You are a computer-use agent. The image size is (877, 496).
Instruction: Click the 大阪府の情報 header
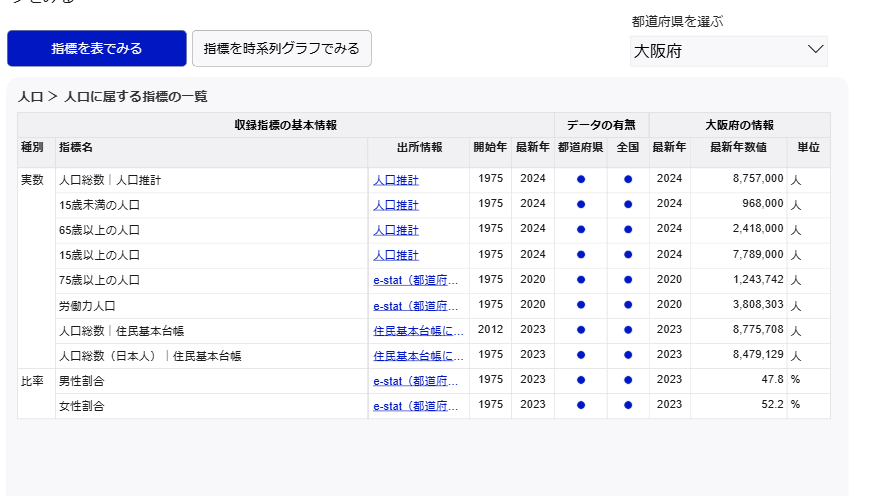pyautogui.click(x=739, y=125)
